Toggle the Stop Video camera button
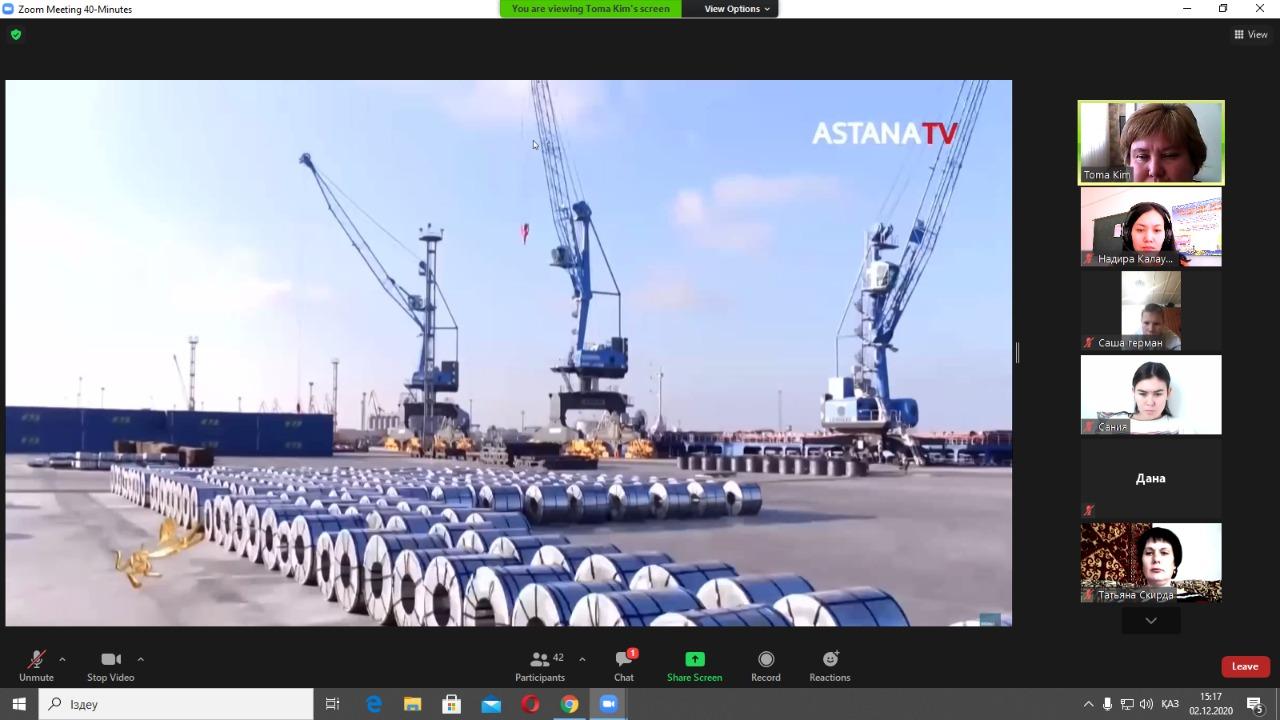 [x=111, y=660]
